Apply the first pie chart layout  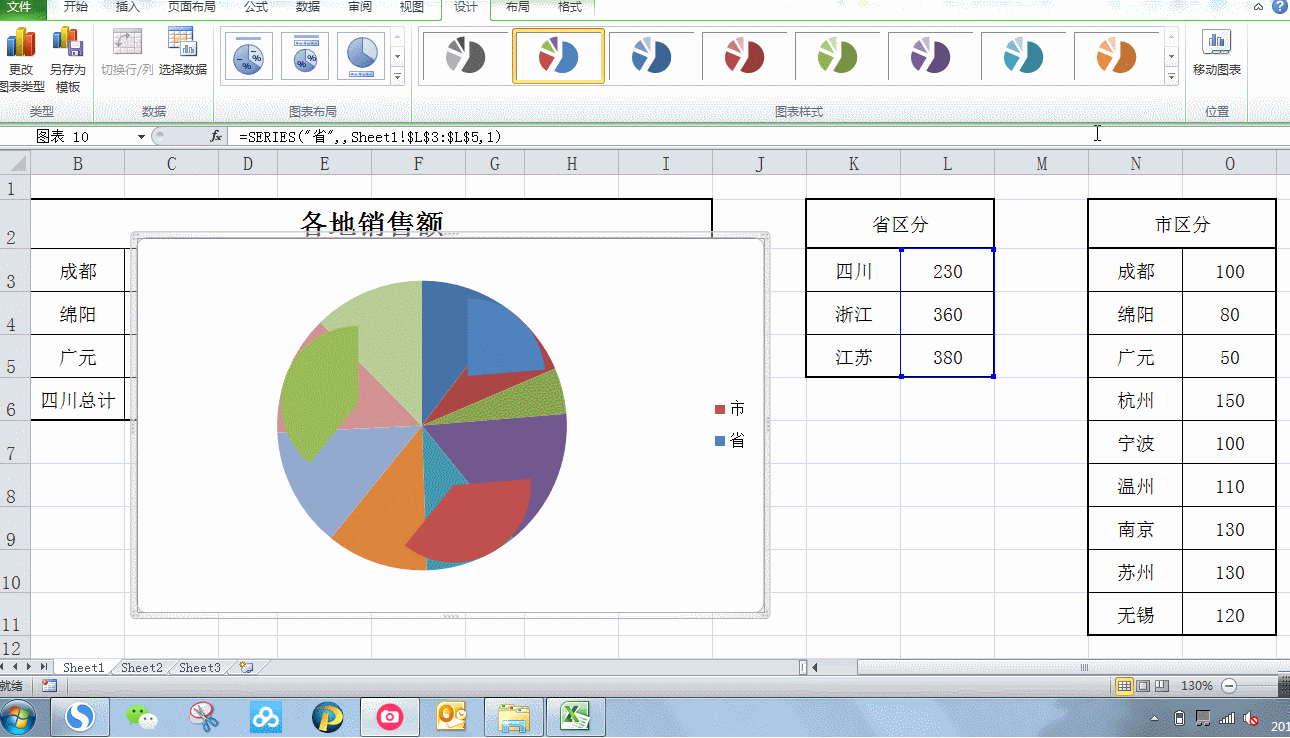coord(248,55)
